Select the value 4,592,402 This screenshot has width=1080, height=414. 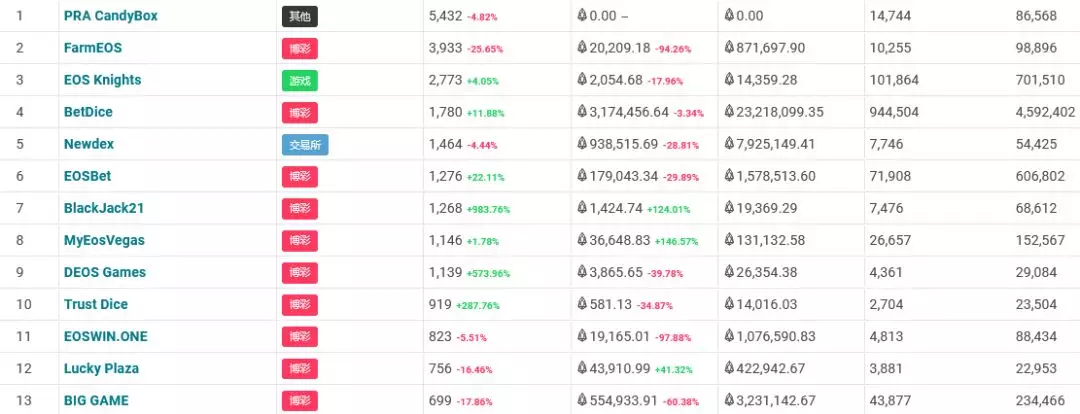[1046, 112]
